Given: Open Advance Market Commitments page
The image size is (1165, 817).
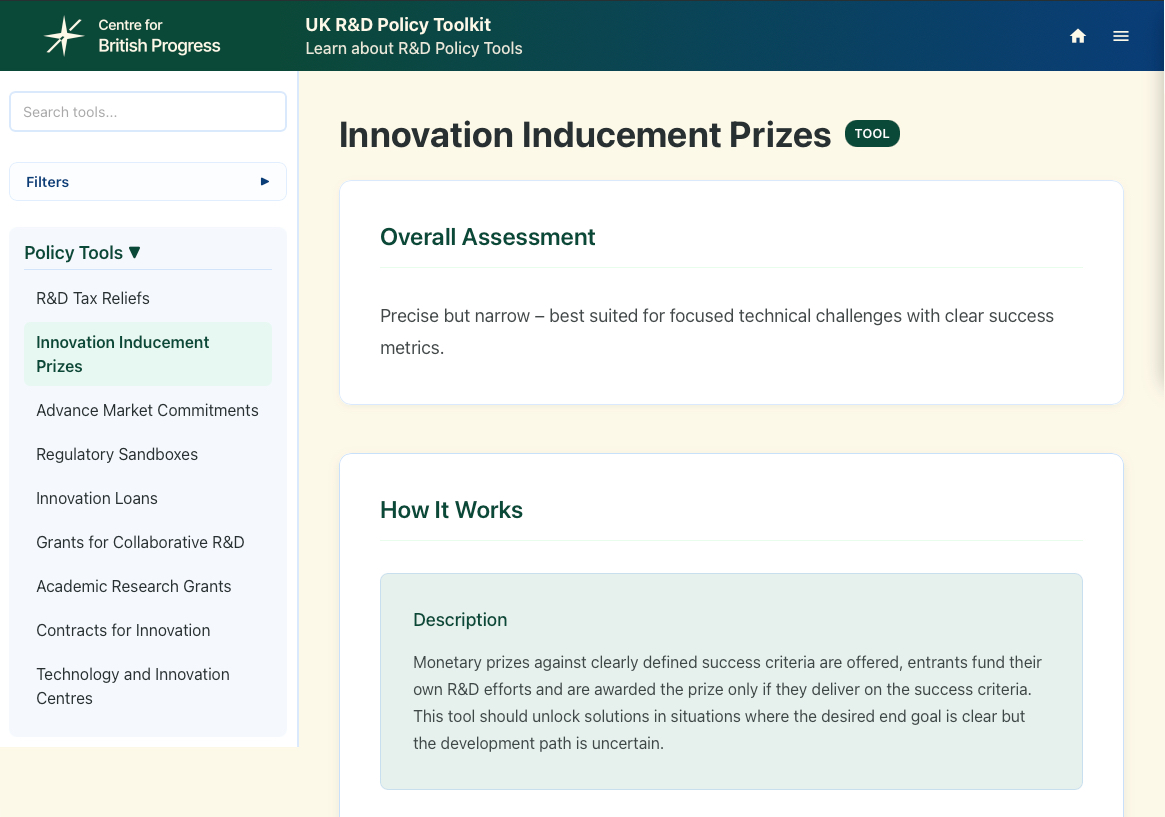Looking at the screenshot, I should [x=147, y=410].
